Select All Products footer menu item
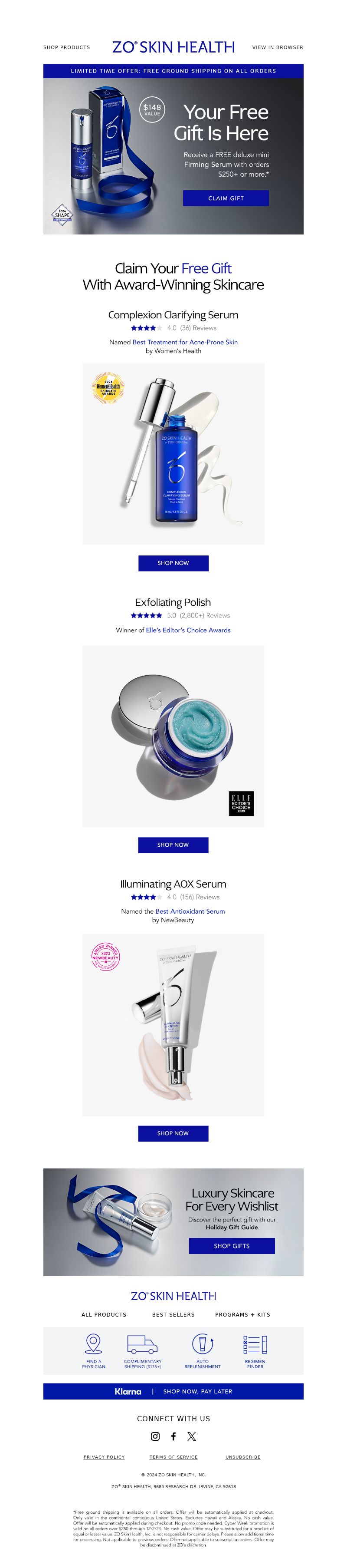347x1568 pixels. click(x=104, y=1314)
